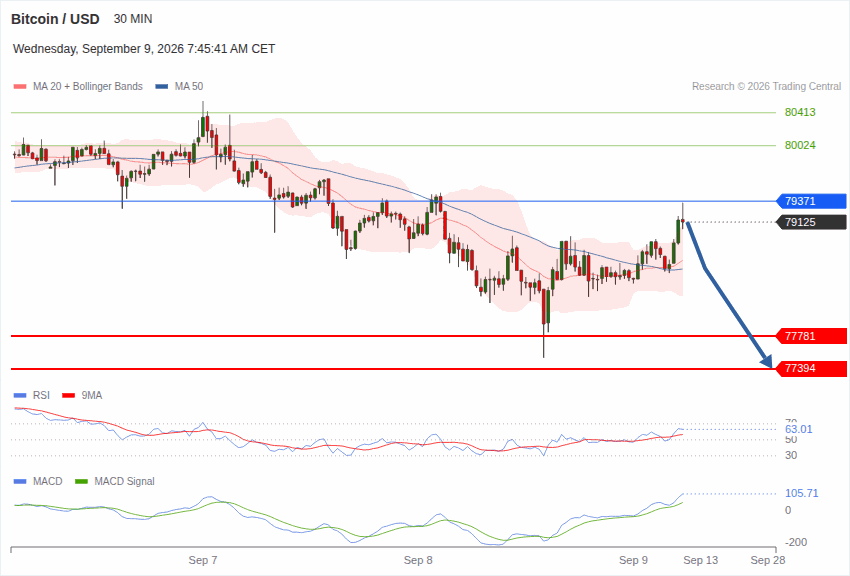Select the 79371 pivot price tag
Image resolution: width=850 pixels, height=576 pixels.
[812, 201]
